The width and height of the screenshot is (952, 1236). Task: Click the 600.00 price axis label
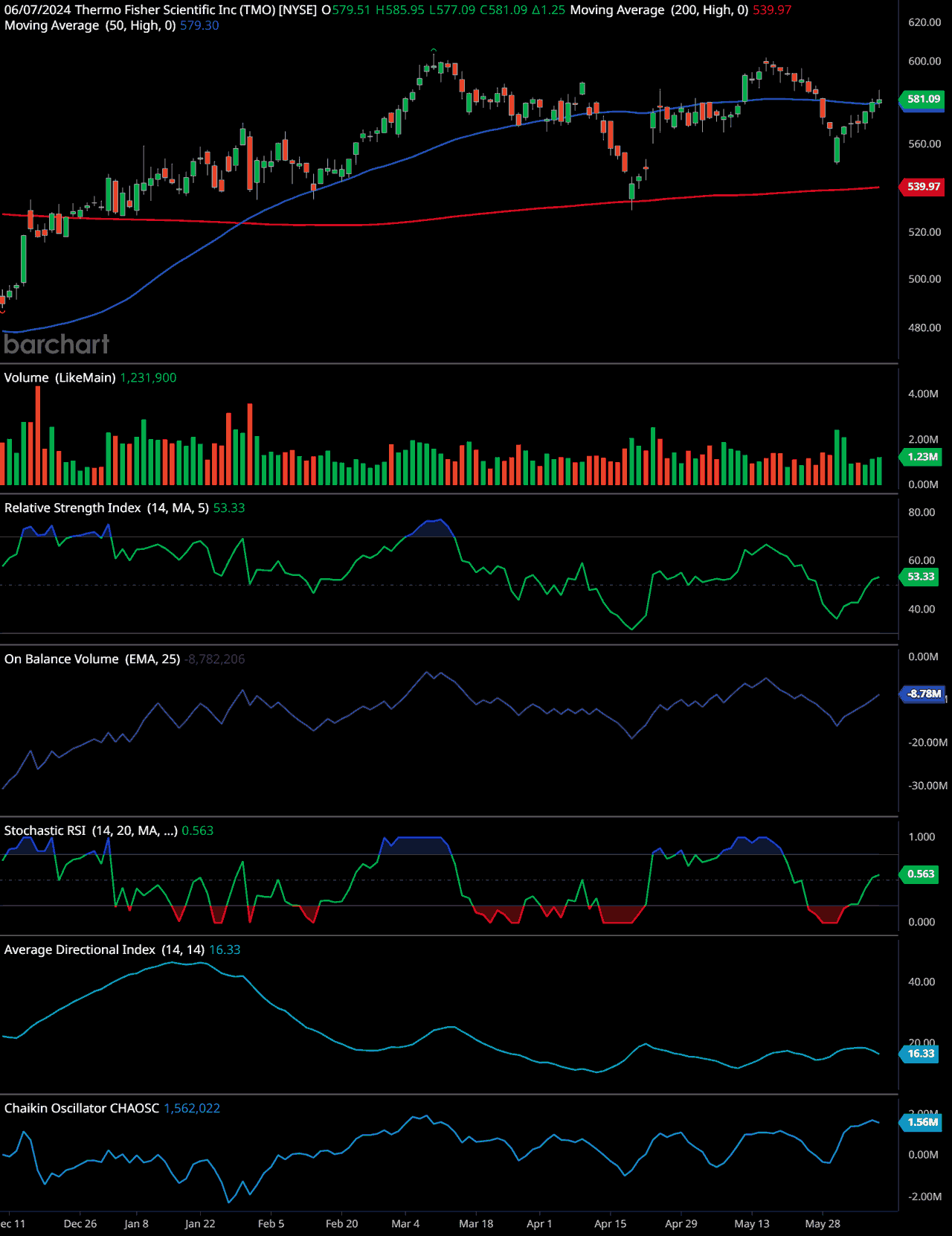pos(924,61)
